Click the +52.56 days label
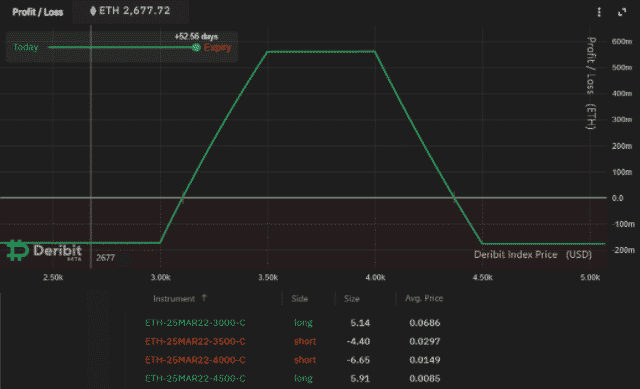The width and height of the screenshot is (640, 389). click(196, 36)
